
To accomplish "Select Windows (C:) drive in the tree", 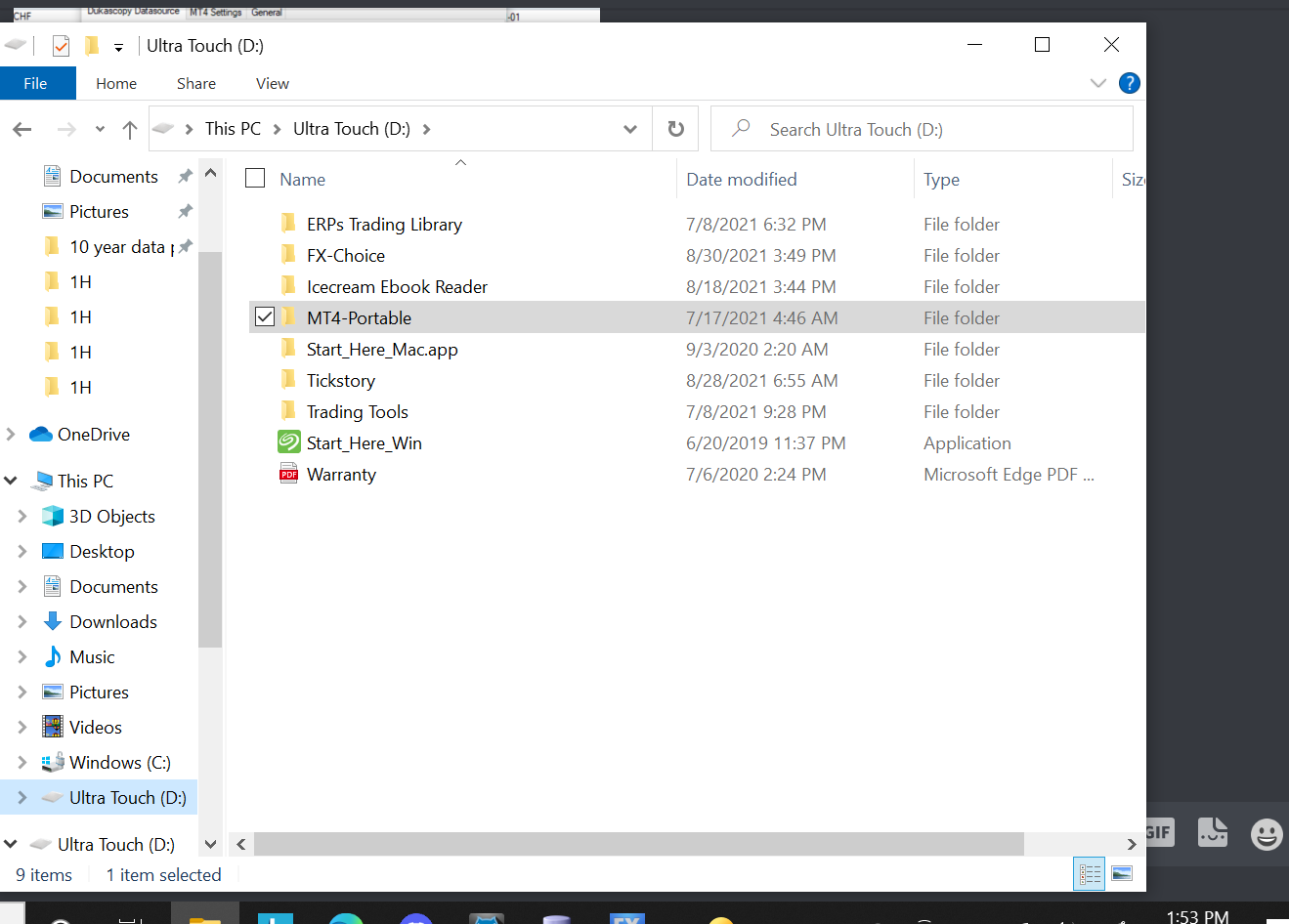I will click(x=119, y=763).
